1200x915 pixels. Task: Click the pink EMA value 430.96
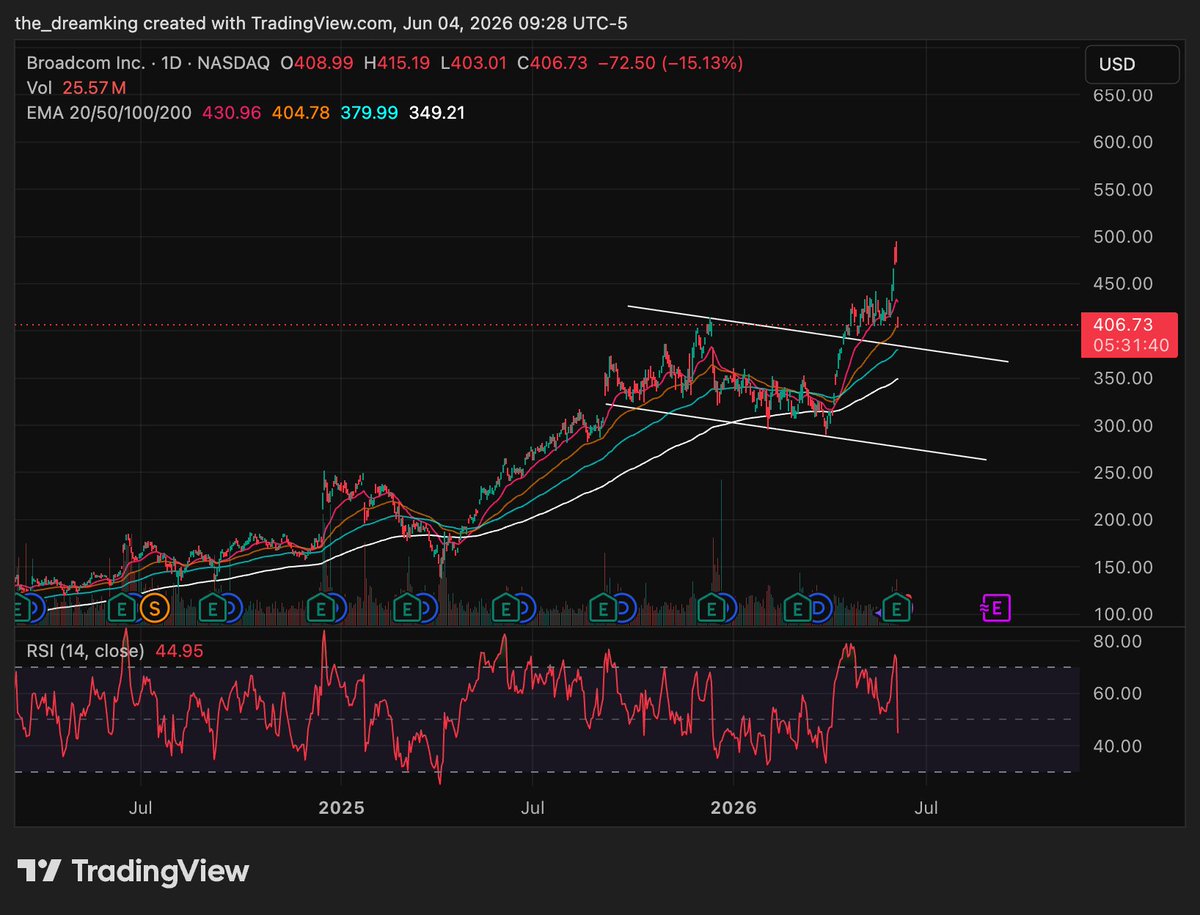coord(232,113)
